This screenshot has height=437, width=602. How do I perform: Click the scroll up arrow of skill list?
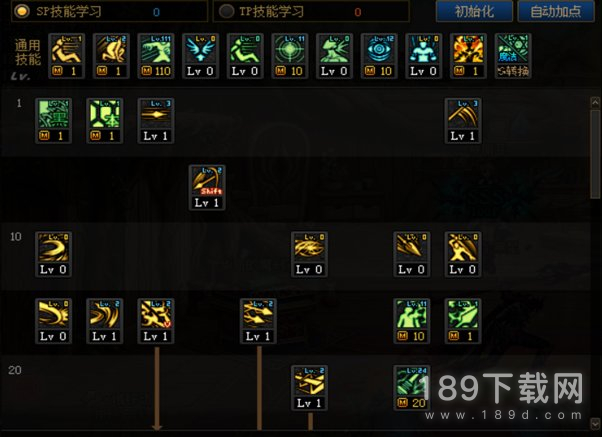point(595,102)
